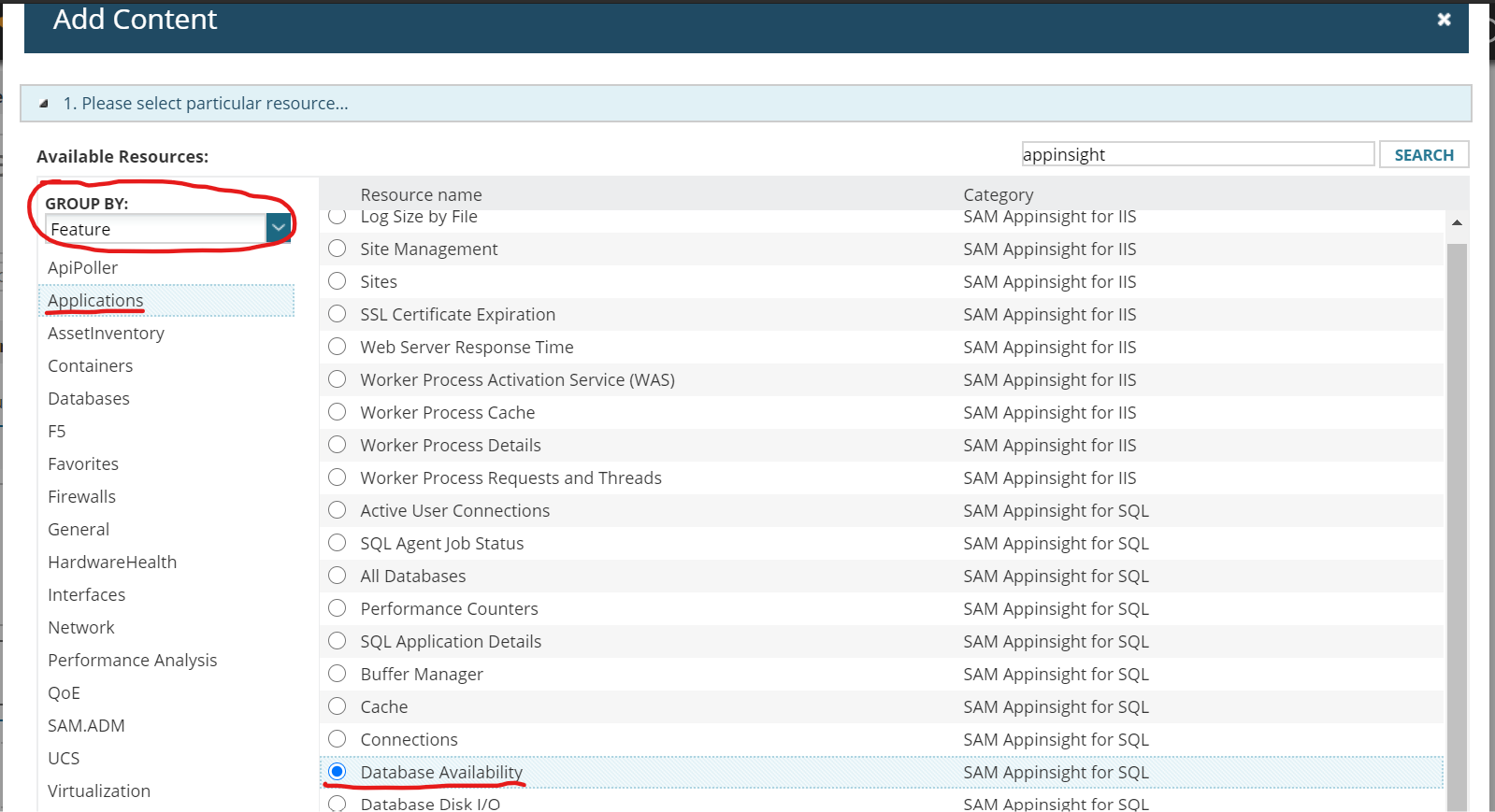Click 'SAM Appinsight for IIS' in Sites row

tap(1050, 282)
